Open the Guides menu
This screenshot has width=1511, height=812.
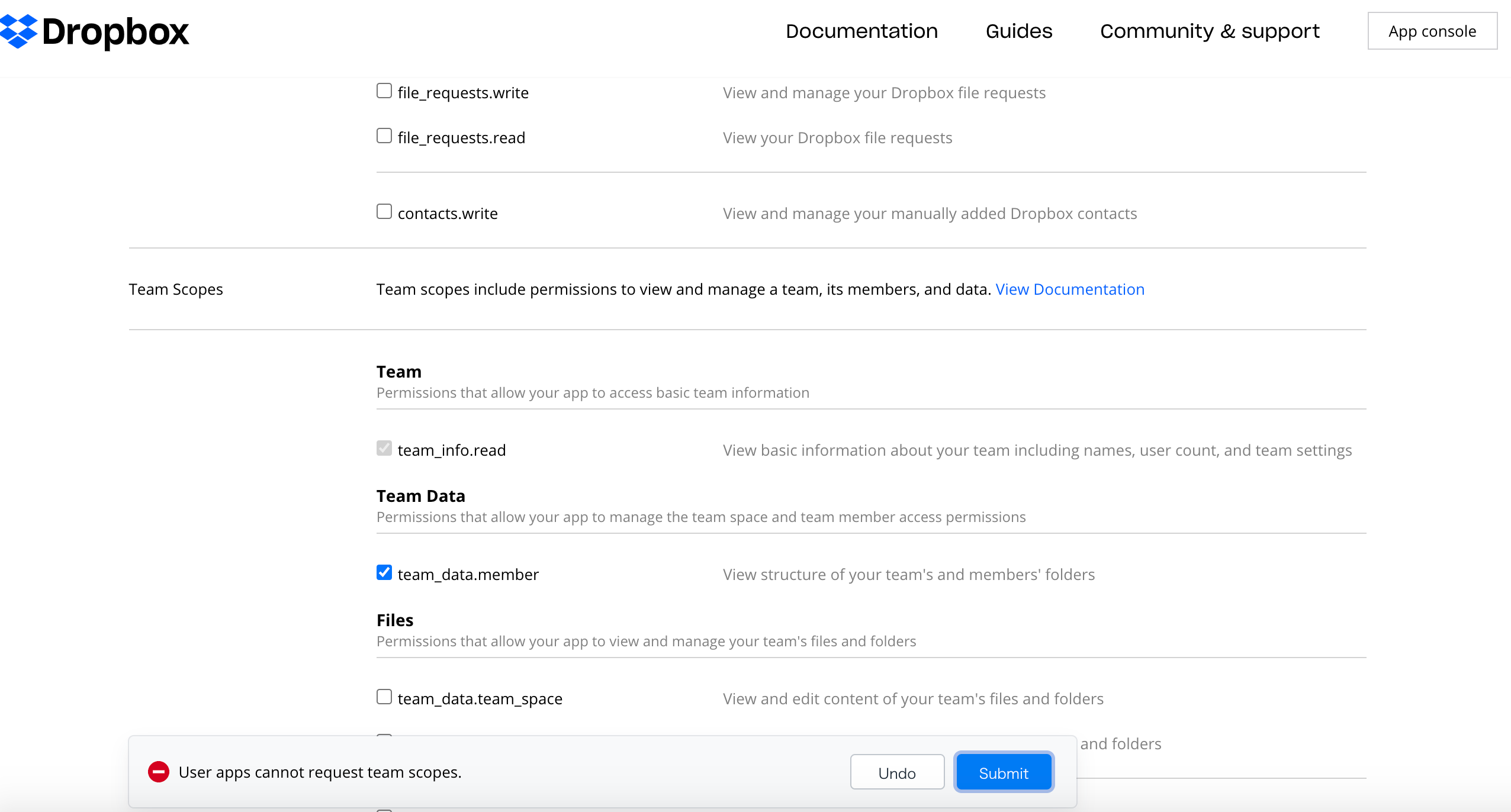pyautogui.click(x=1018, y=31)
